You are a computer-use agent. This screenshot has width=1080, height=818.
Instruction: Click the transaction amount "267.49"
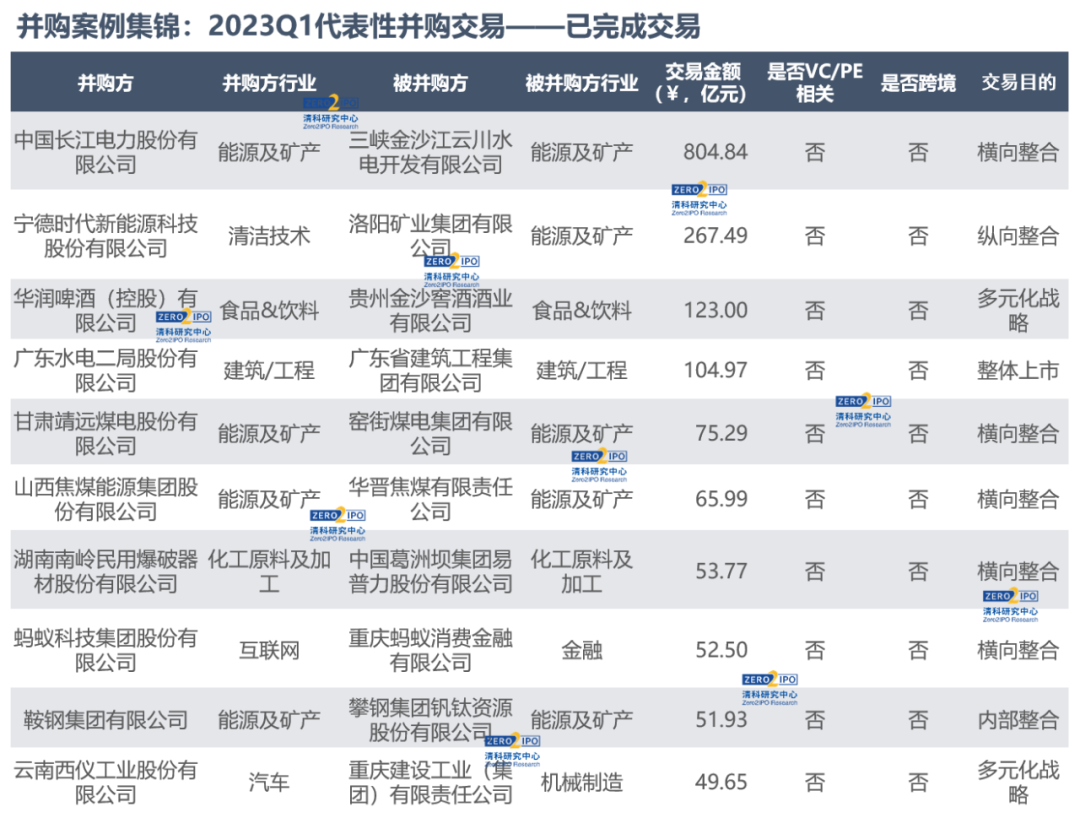tap(715, 236)
